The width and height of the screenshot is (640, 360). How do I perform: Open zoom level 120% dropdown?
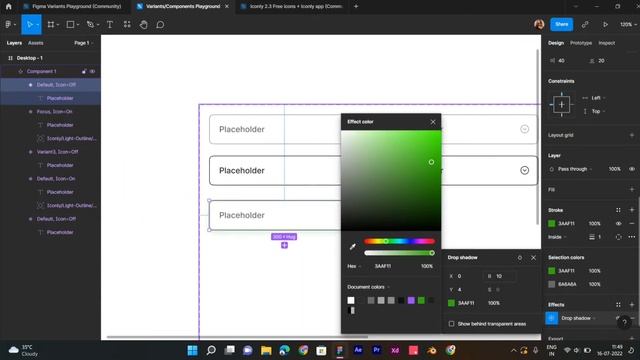click(x=628, y=24)
